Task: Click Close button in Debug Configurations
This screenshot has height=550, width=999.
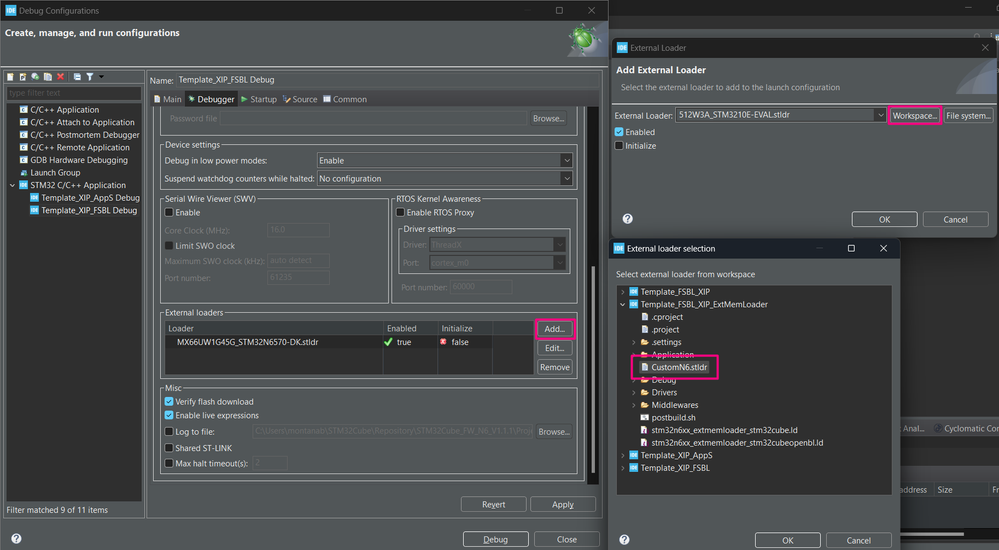Action: pos(566,539)
